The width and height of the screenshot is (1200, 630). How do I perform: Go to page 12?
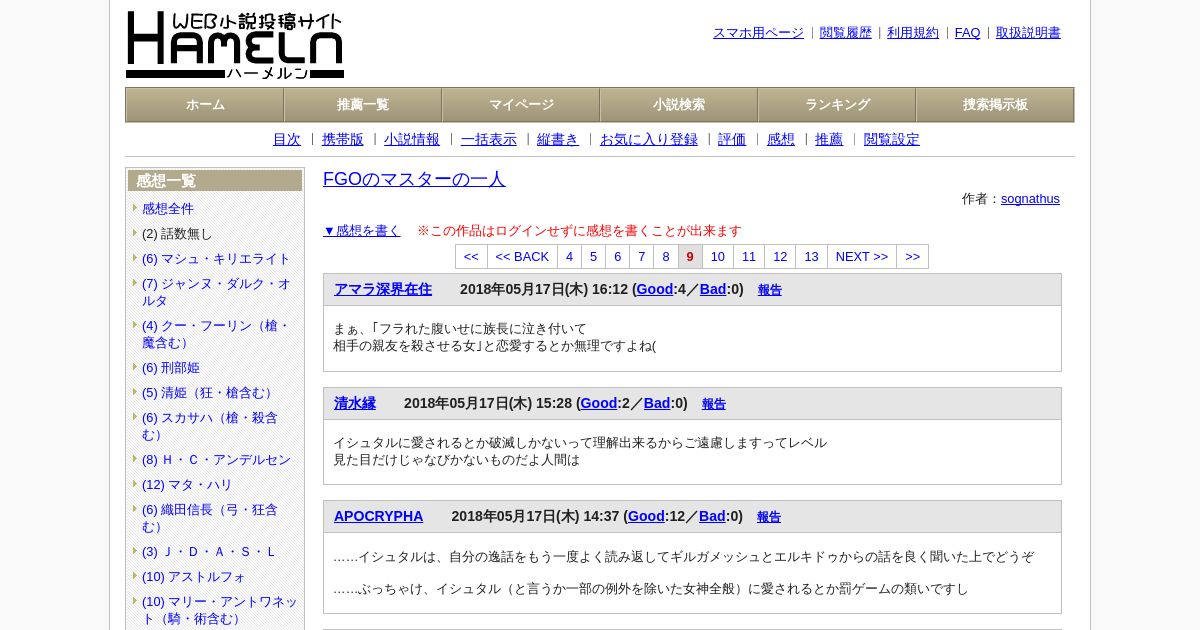[x=780, y=257]
